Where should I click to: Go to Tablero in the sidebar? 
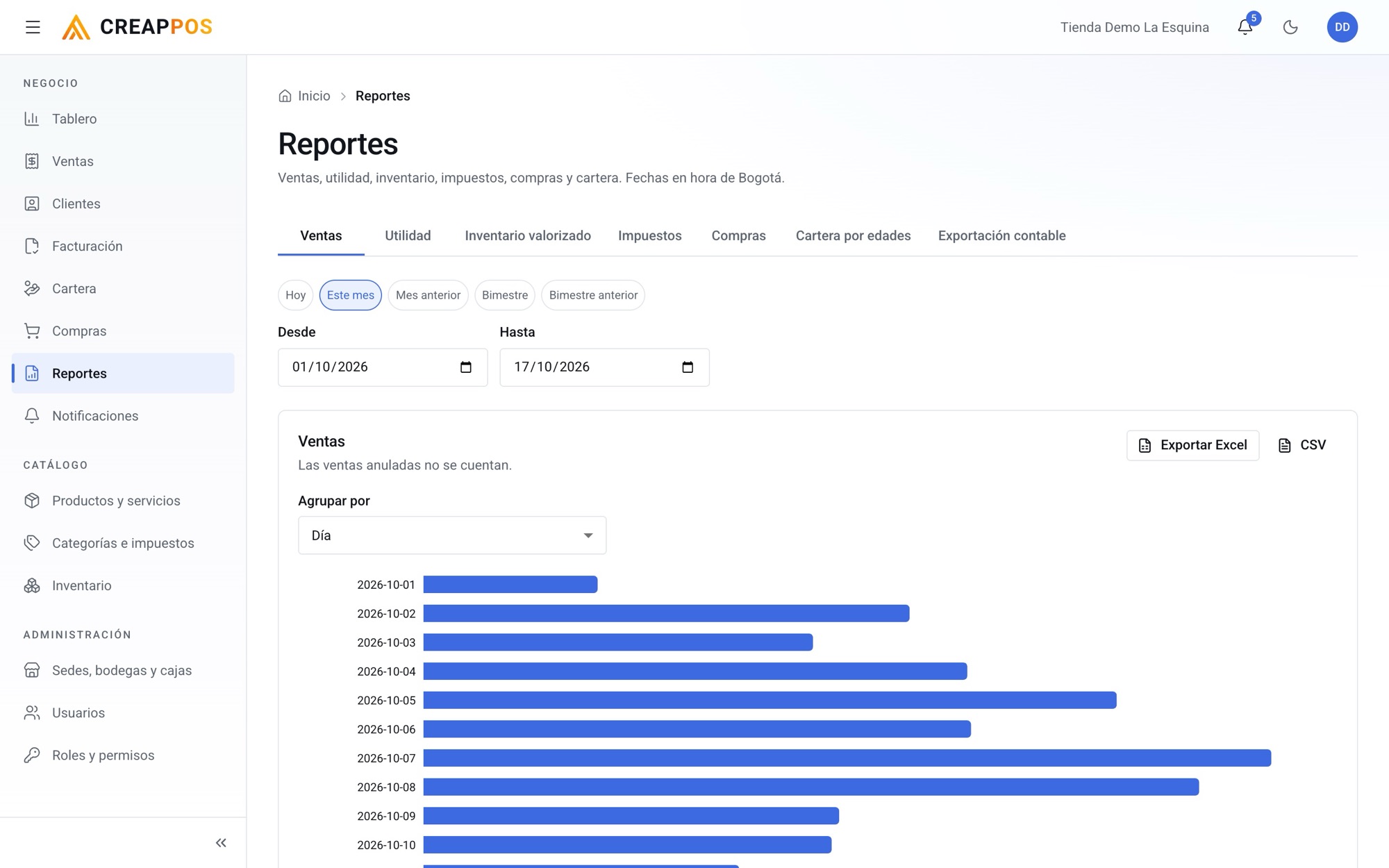123,119
